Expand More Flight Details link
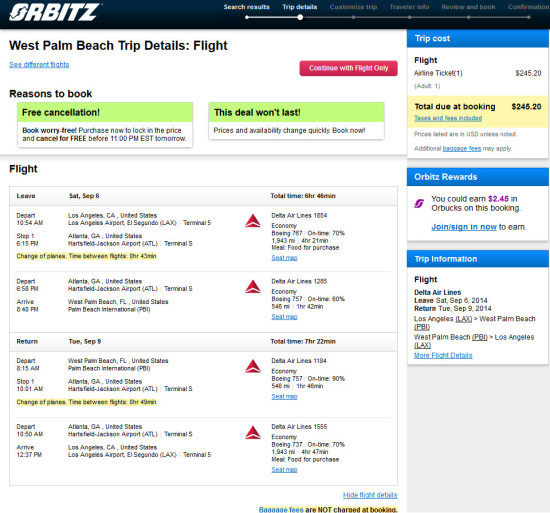The width and height of the screenshot is (550, 513). click(x=443, y=355)
